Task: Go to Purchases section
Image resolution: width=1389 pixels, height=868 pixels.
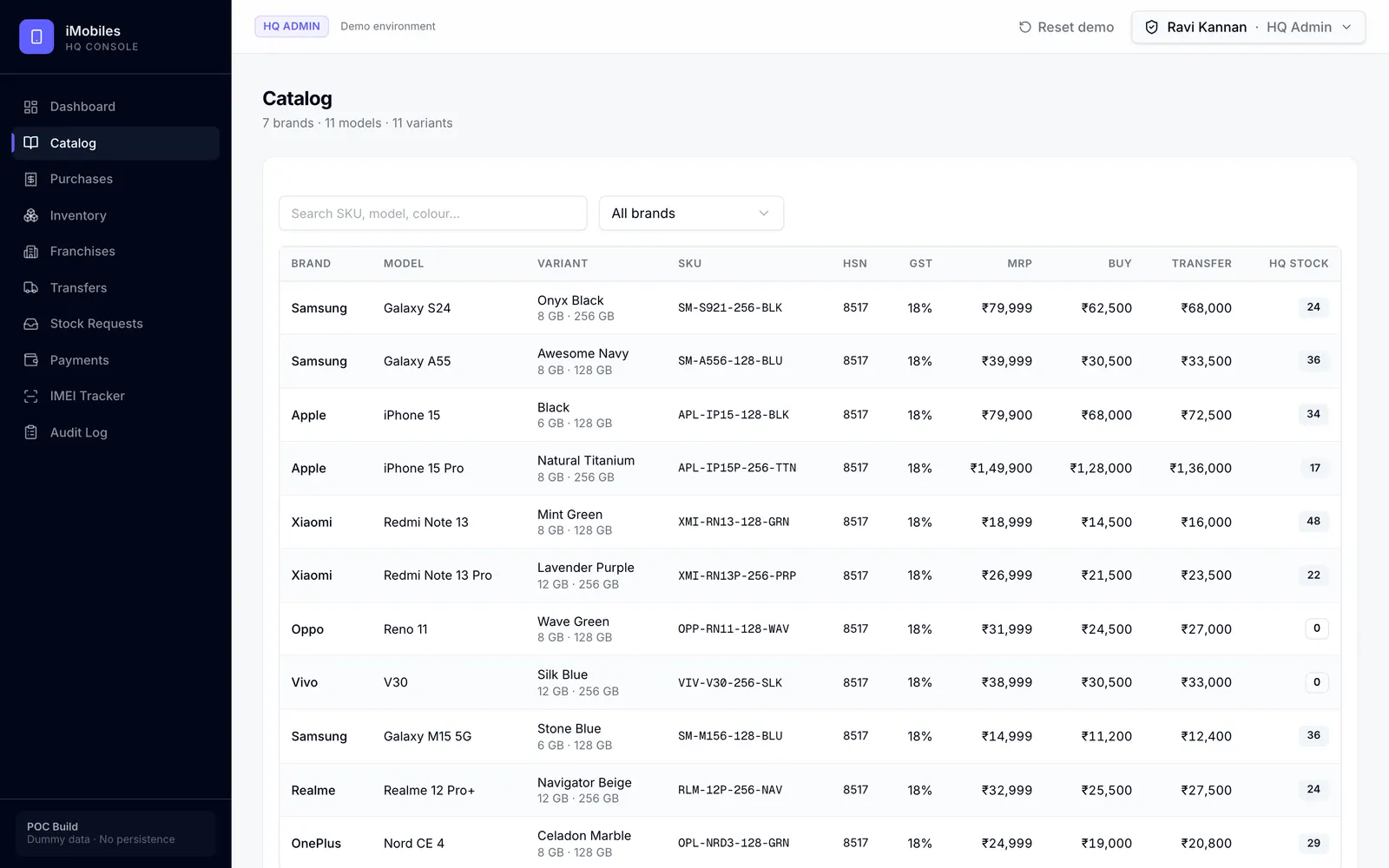Action: point(115,179)
